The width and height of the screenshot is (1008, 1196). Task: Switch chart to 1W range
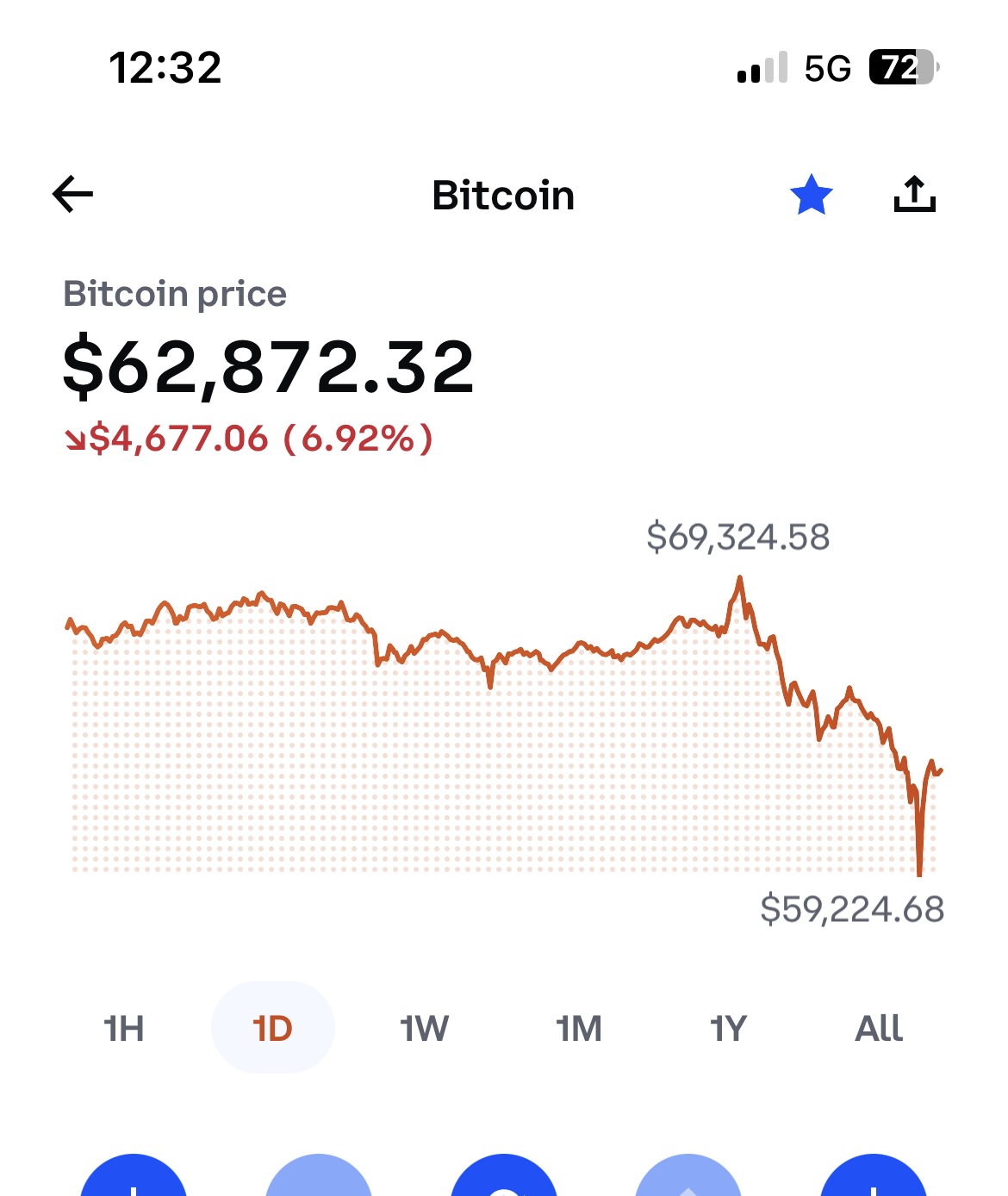[x=424, y=1028]
